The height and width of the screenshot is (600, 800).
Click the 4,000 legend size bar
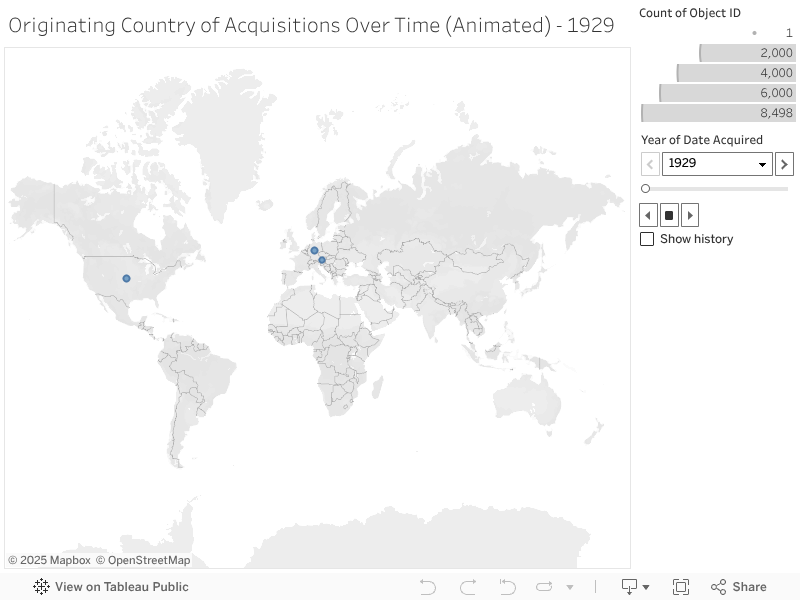pos(736,73)
